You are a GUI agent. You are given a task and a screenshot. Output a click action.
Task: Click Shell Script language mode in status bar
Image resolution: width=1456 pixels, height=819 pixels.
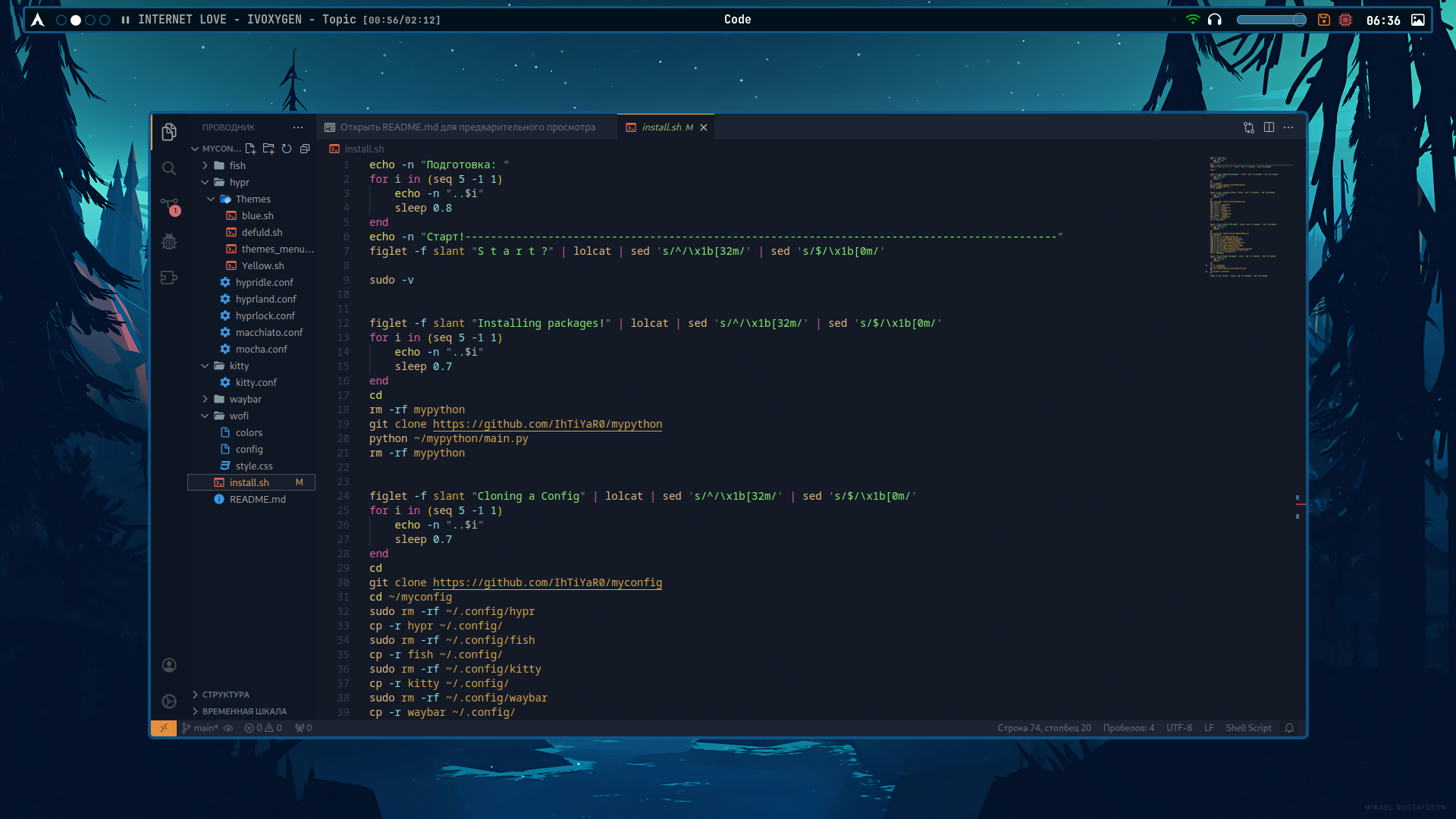click(x=1248, y=728)
